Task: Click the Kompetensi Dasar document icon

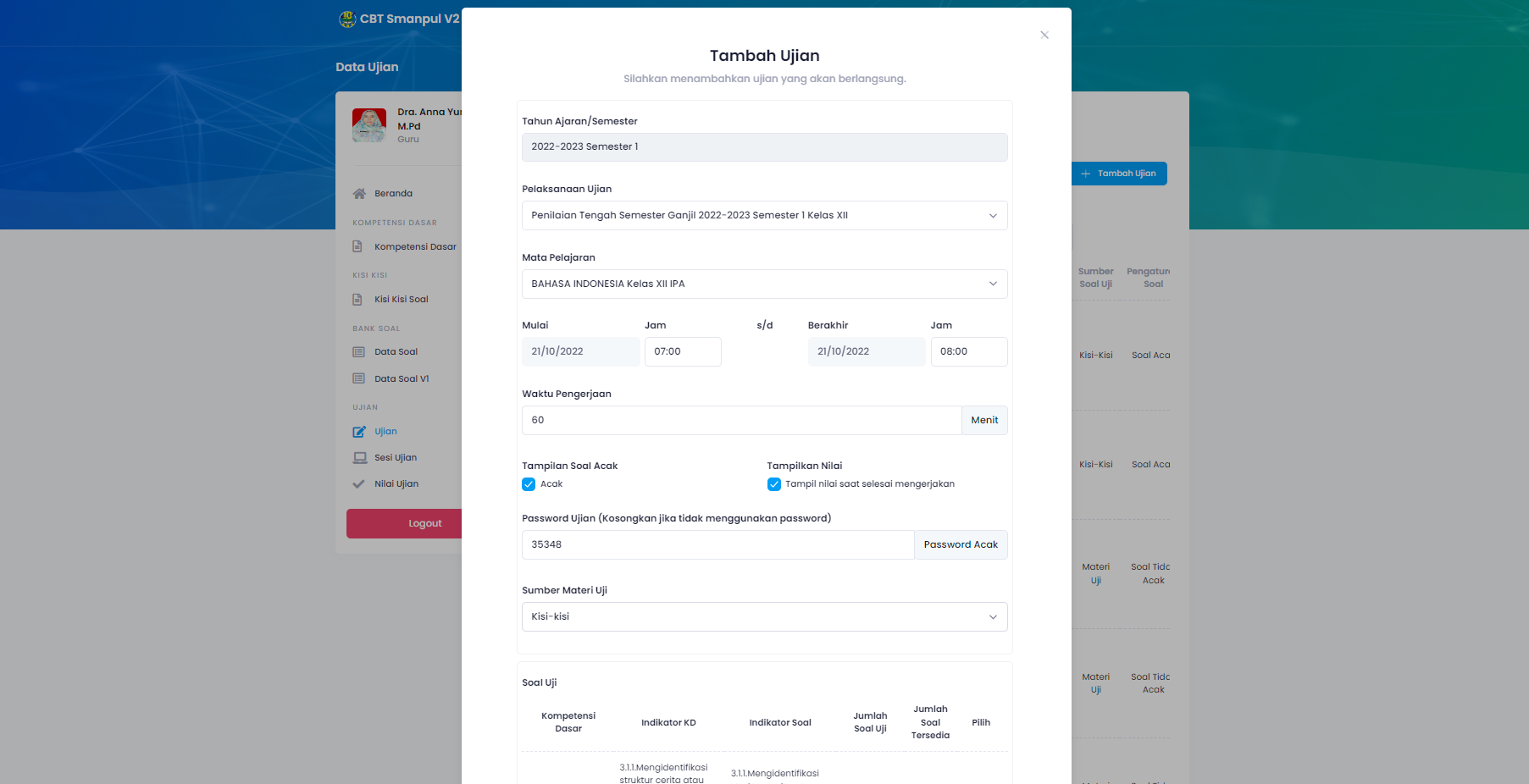Action: [x=357, y=247]
